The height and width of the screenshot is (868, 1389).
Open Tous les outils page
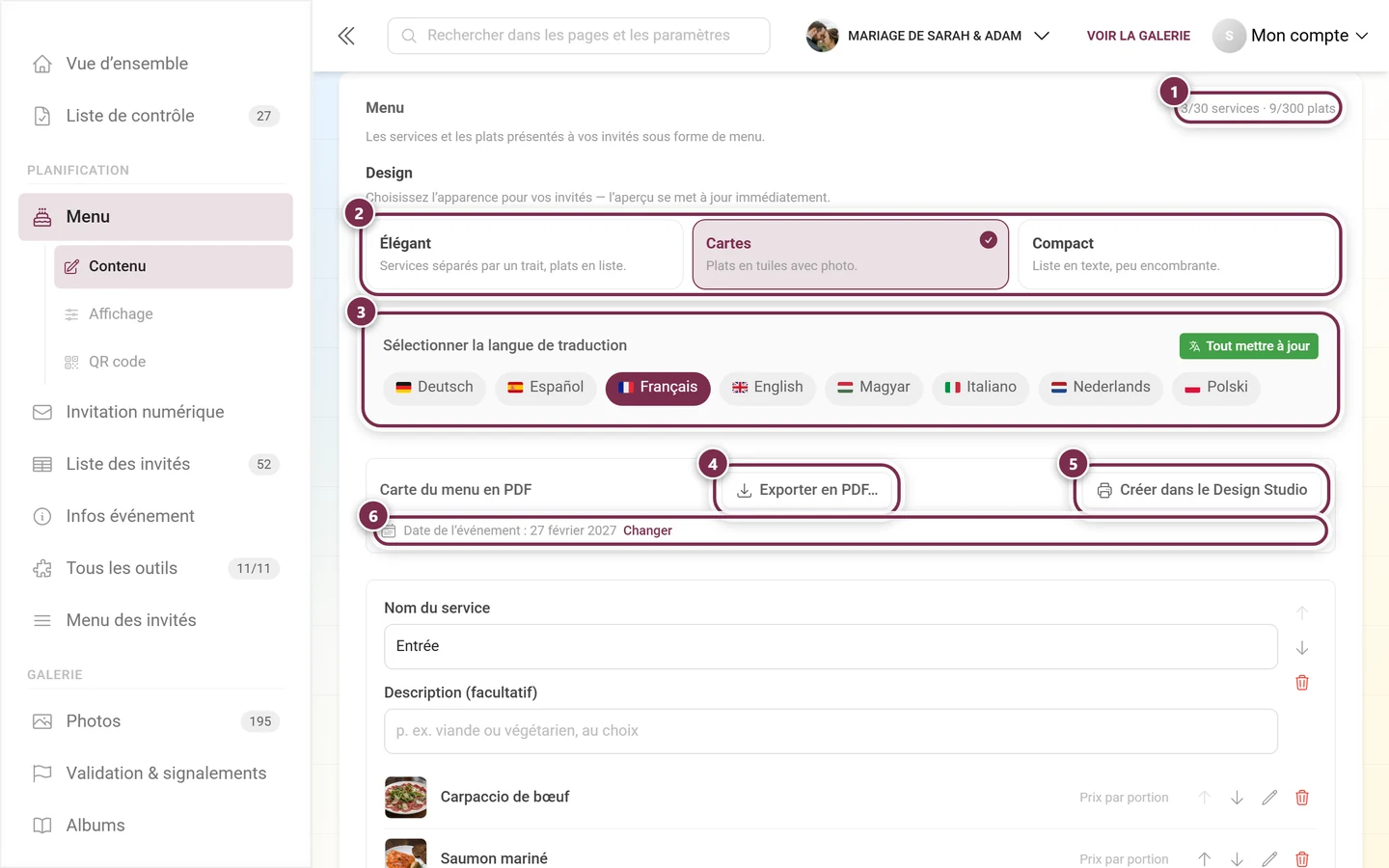155,568
